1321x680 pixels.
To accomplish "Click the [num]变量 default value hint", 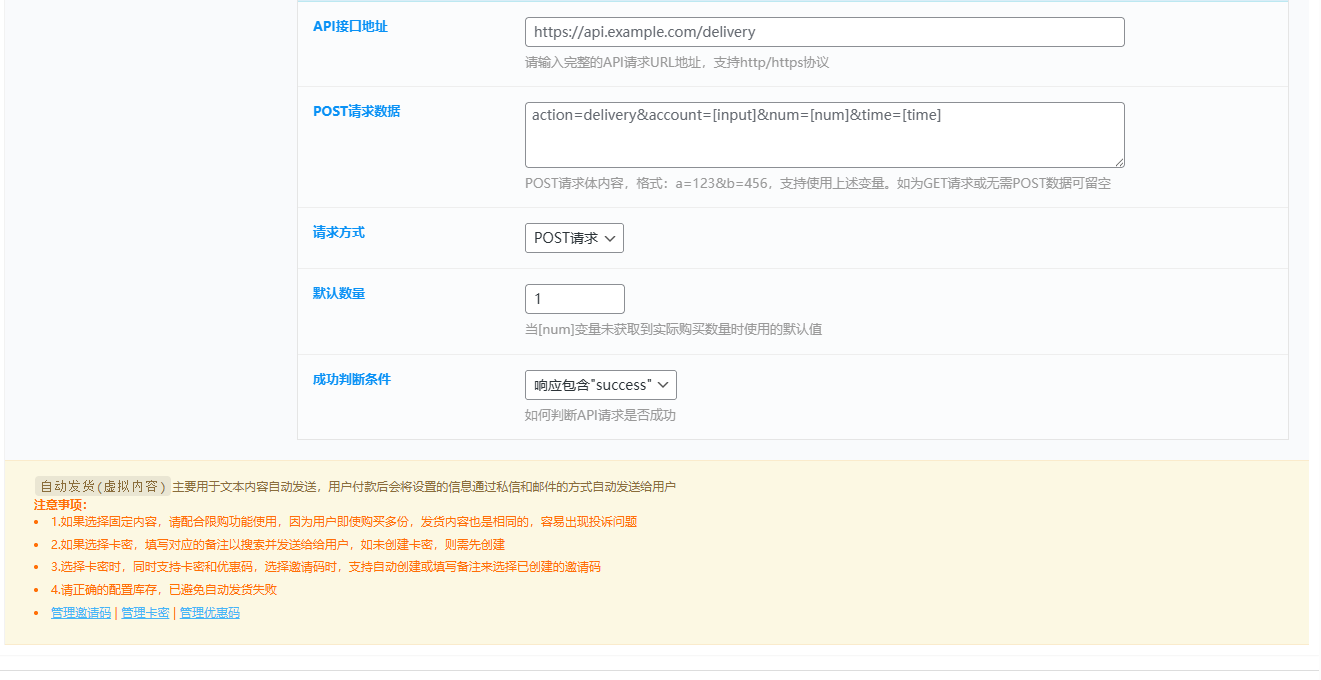I will click(673, 329).
